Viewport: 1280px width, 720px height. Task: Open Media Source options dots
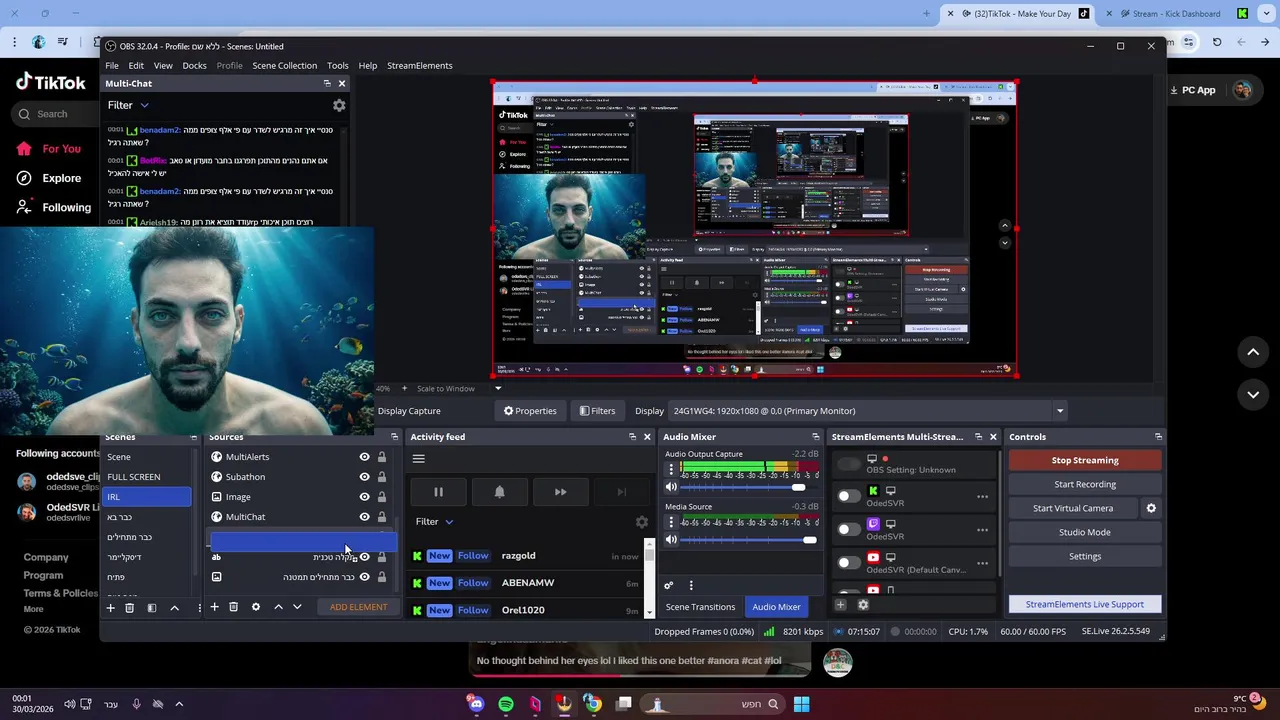click(x=671, y=522)
